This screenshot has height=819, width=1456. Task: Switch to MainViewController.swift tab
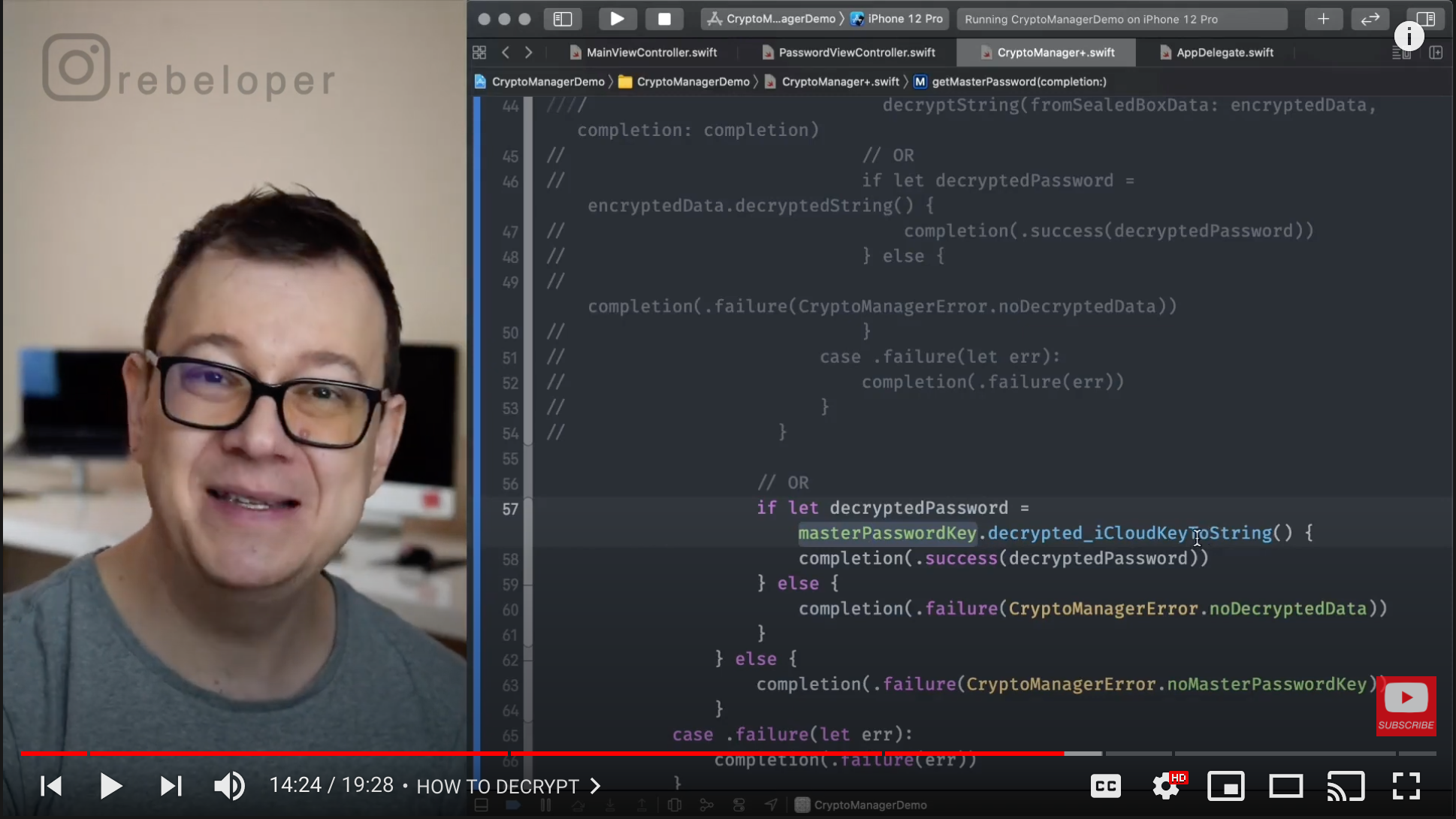tap(651, 53)
